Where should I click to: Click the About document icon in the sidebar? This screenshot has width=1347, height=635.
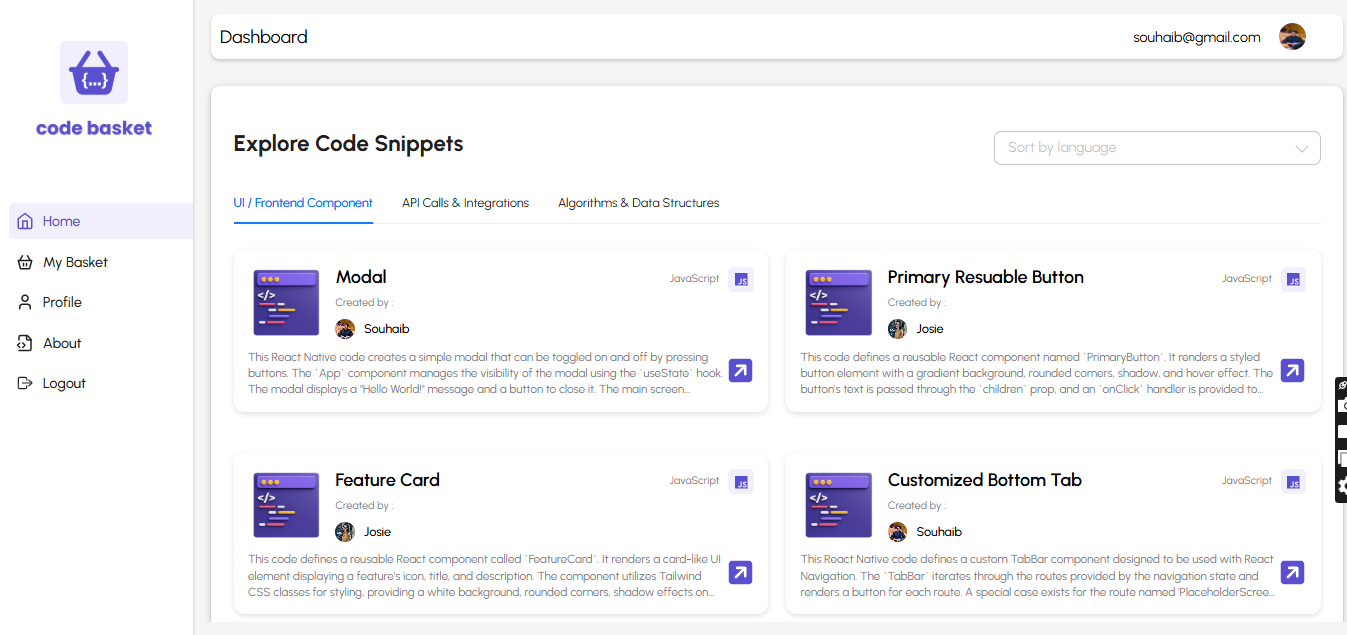[x=25, y=342]
